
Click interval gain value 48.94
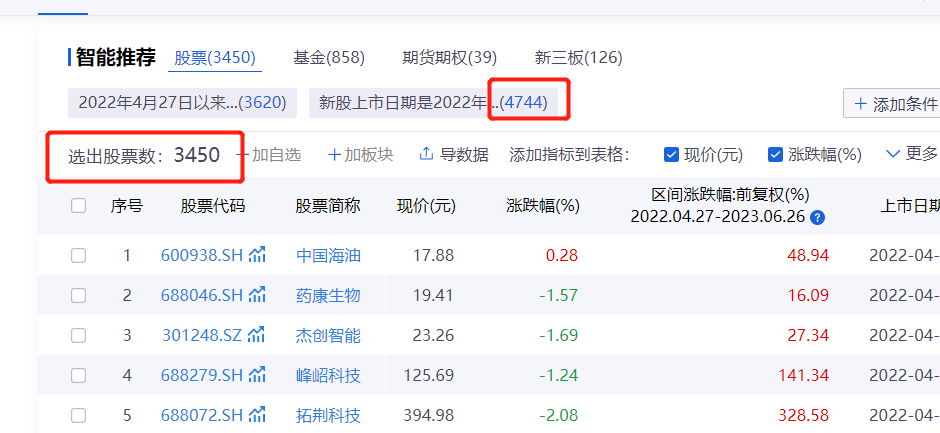pyautogui.click(x=808, y=255)
